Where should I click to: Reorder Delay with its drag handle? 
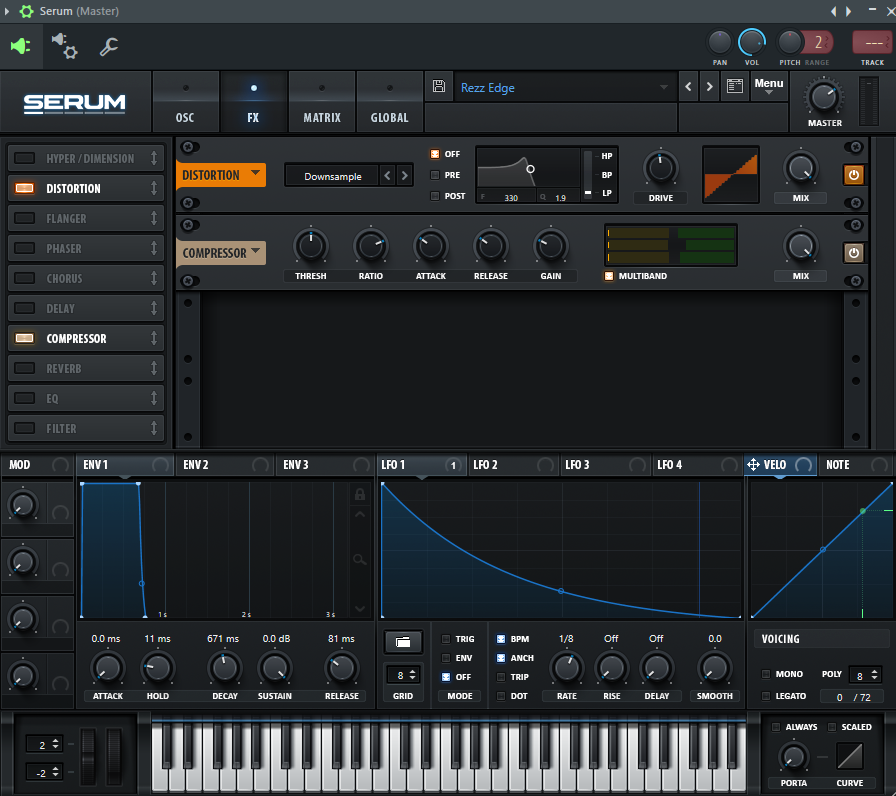click(x=154, y=308)
